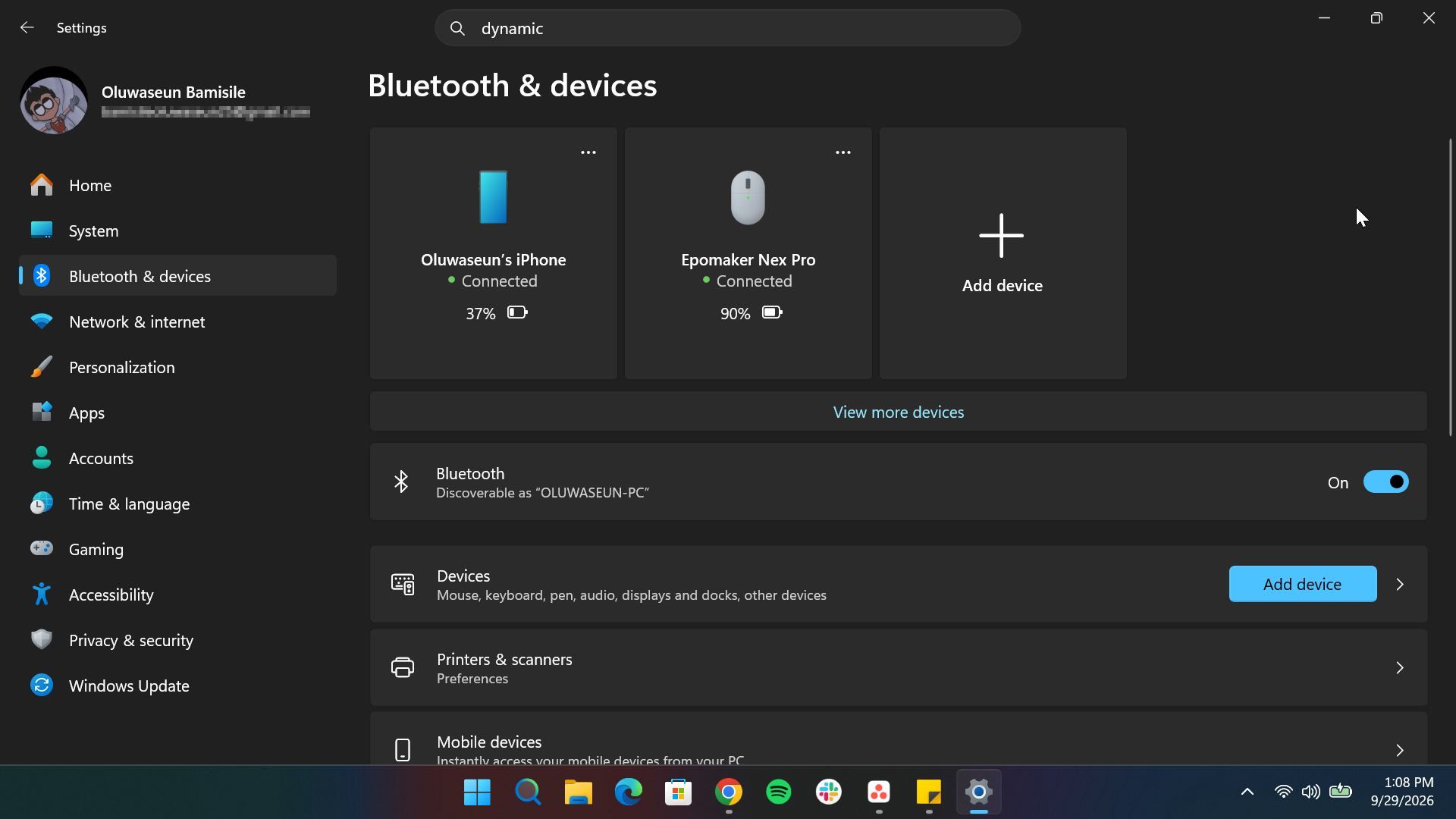Launch Spotify from the taskbar
Image resolution: width=1456 pixels, height=819 pixels.
[779, 792]
